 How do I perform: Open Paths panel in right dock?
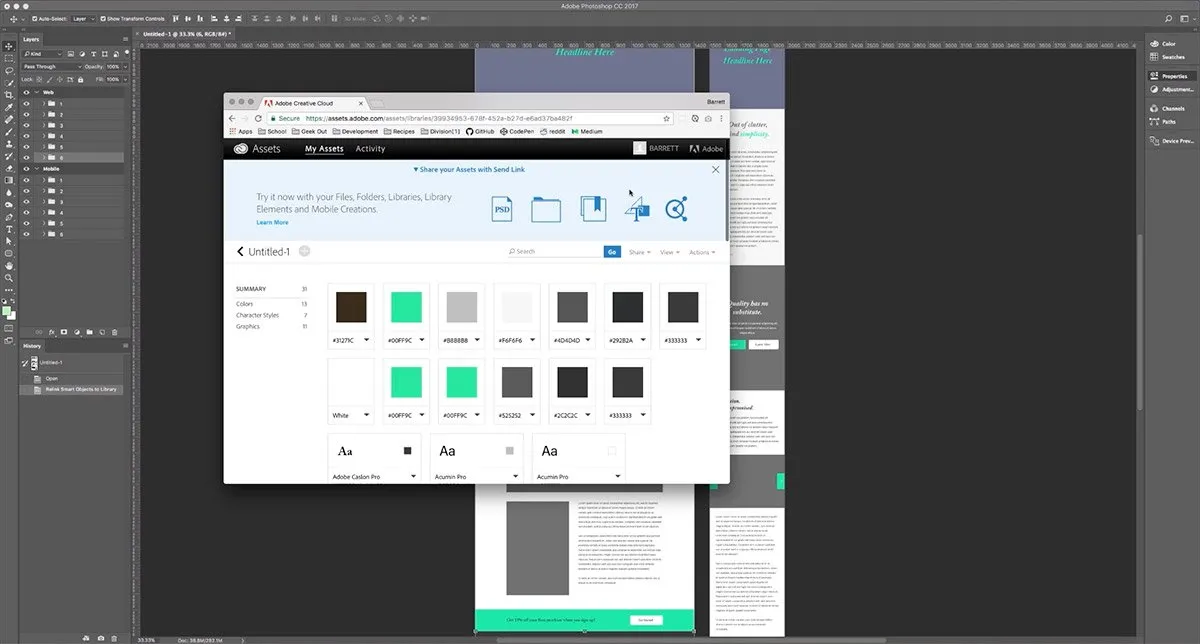click(1165, 121)
